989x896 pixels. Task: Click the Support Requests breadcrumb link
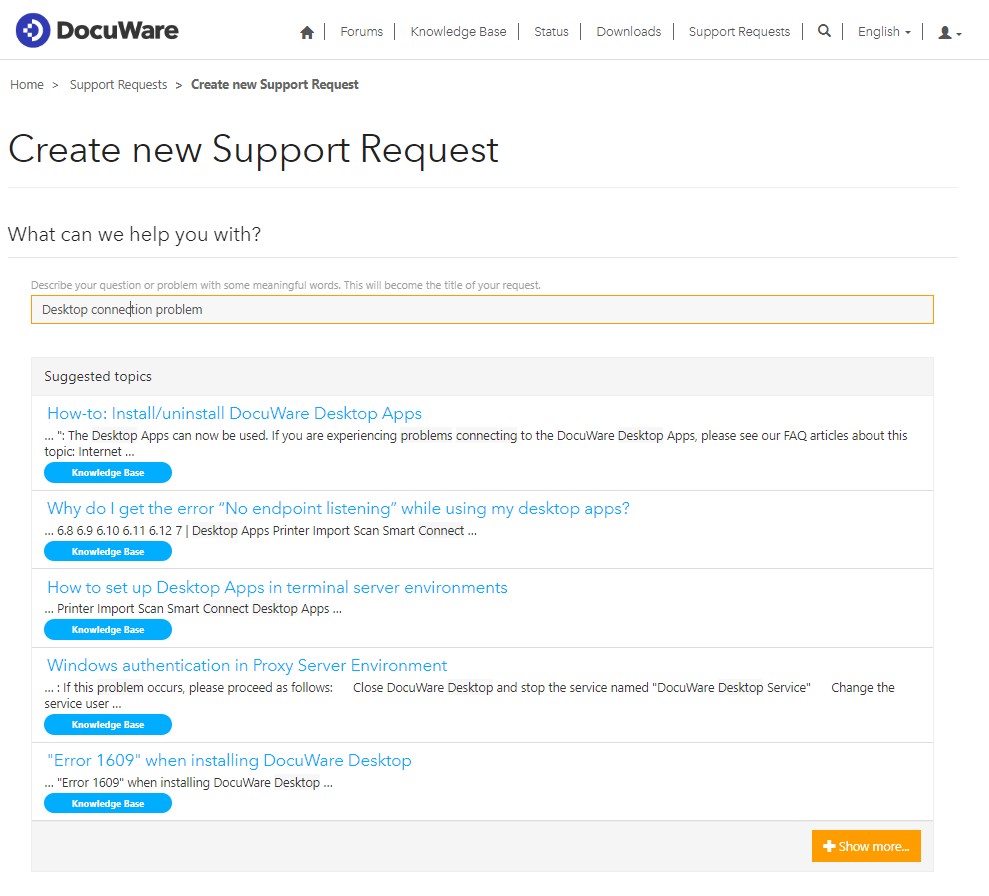[118, 84]
